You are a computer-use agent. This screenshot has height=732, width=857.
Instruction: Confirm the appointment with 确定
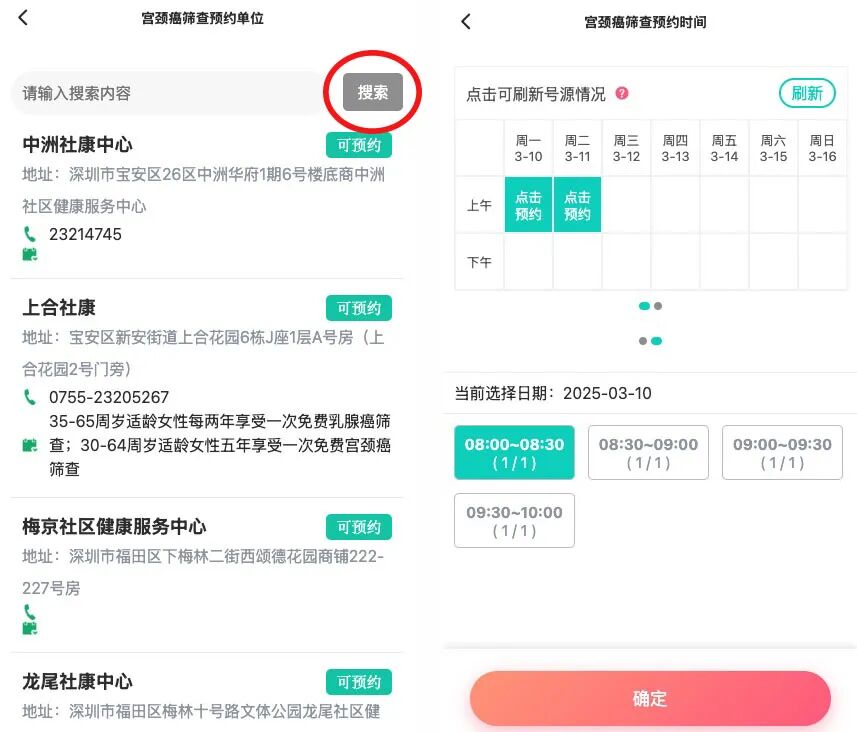point(650,698)
